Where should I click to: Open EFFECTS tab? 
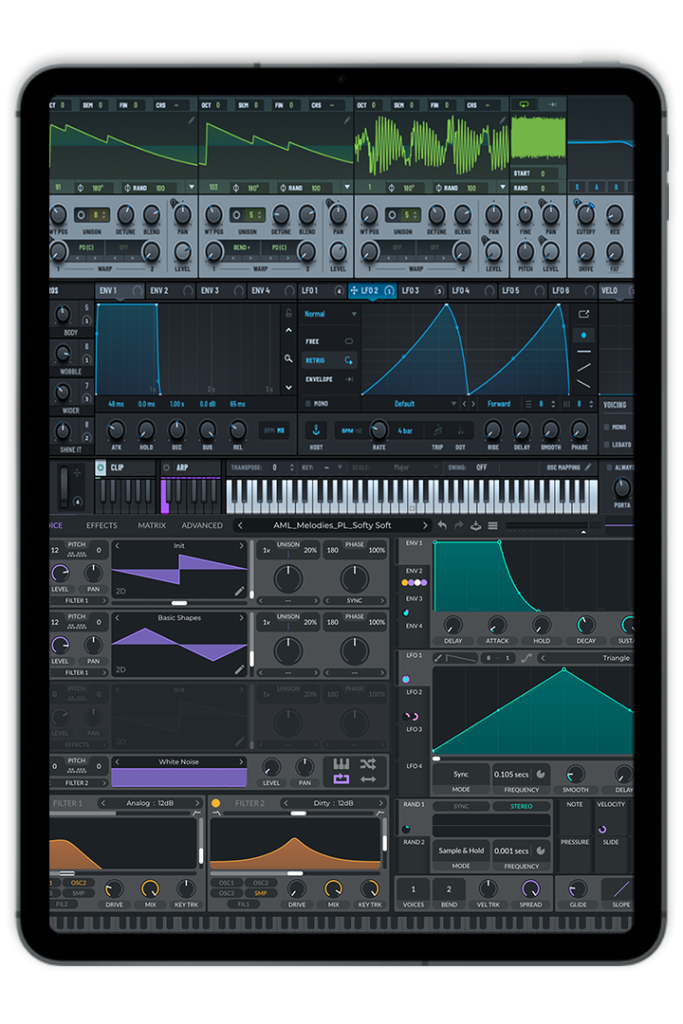click(102, 525)
